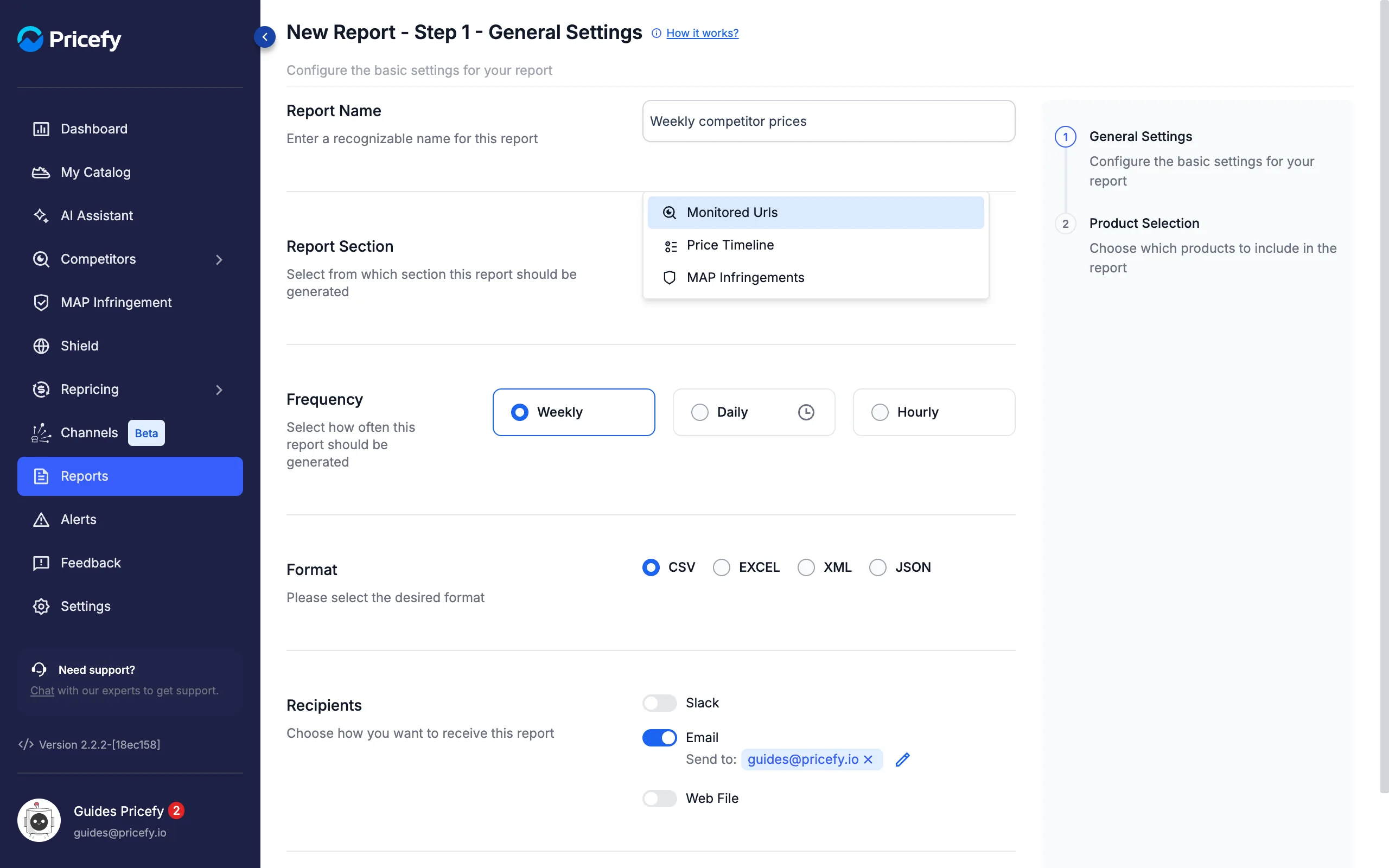This screenshot has width=1389, height=868.
Task: Choose the CSV format radio button
Action: pyautogui.click(x=651, y=567)
